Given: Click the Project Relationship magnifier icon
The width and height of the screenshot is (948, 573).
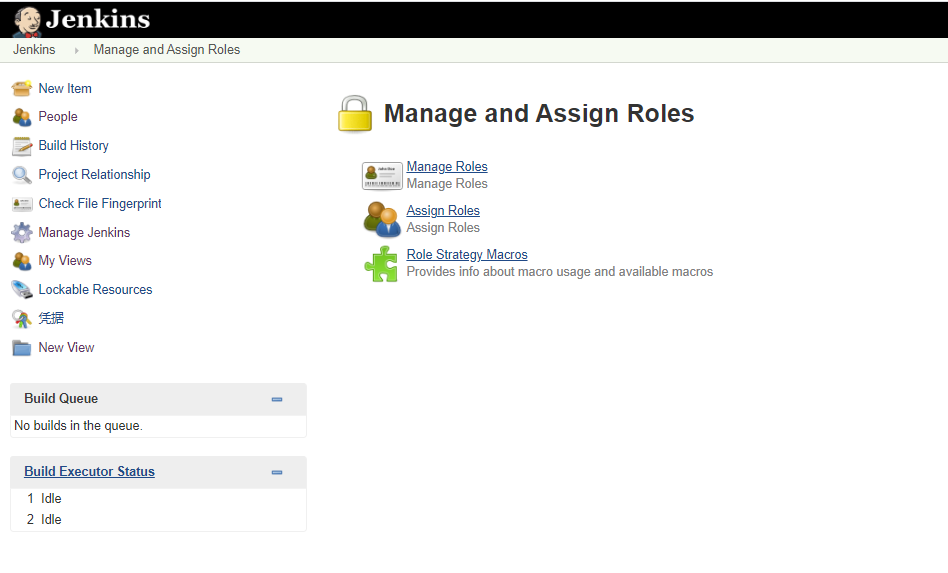Looking at the screenshot, I should 22,175.
